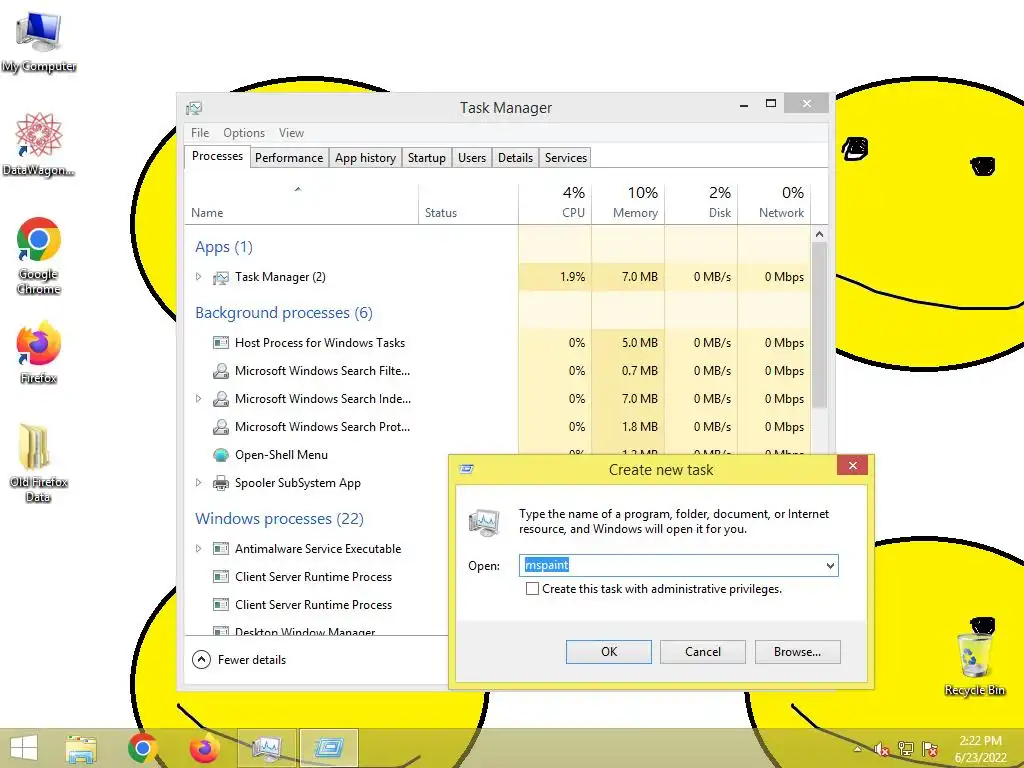Image resolution: width=1024 pixels, height=768 pixels.
Task: Click the Run dialog computer icon
Action: (x=484, y=523)
